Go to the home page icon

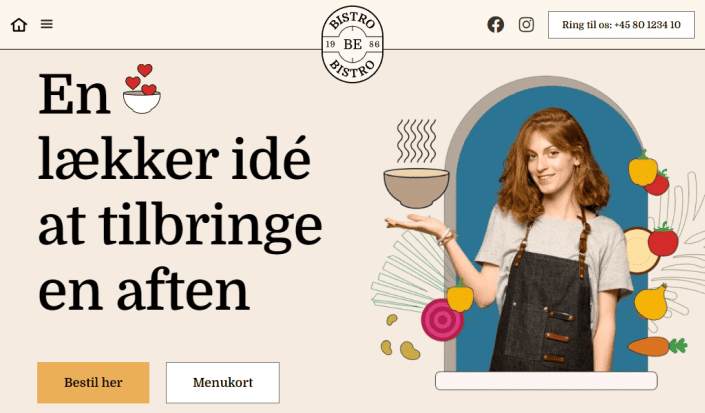(x=19, y=25)
